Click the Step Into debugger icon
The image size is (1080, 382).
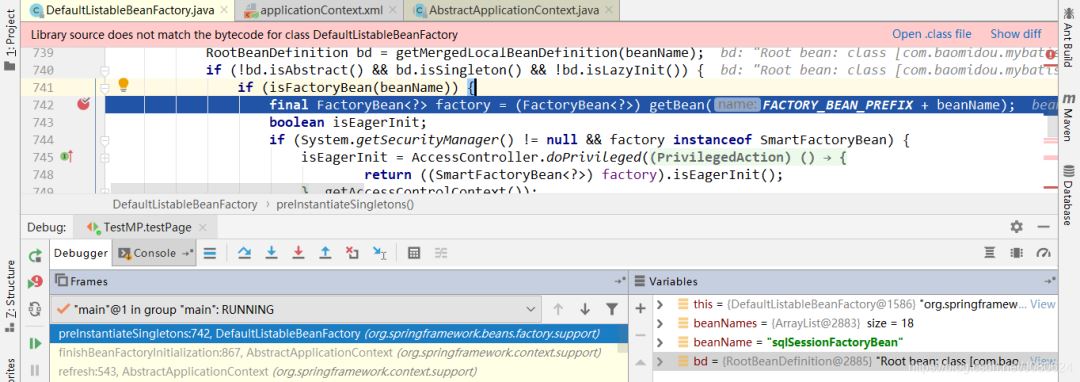click(x=271, y=253)
